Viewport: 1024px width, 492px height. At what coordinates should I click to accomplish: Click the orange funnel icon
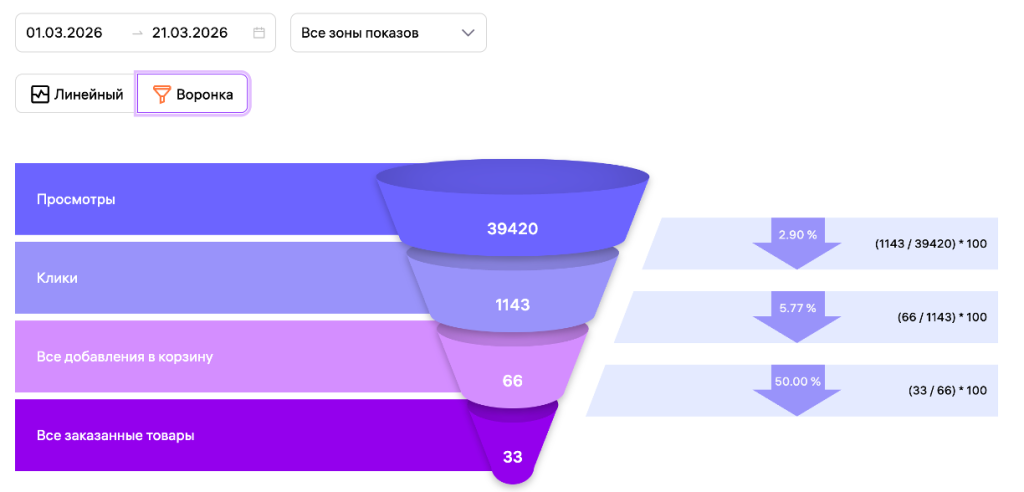[161, 95]
